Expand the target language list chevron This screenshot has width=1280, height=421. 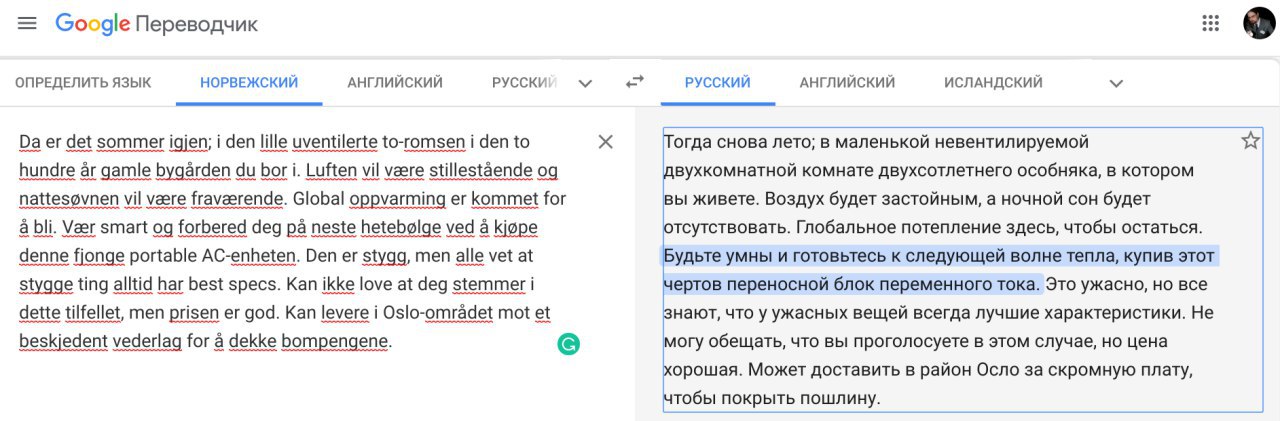click(x=1116, y=83)
